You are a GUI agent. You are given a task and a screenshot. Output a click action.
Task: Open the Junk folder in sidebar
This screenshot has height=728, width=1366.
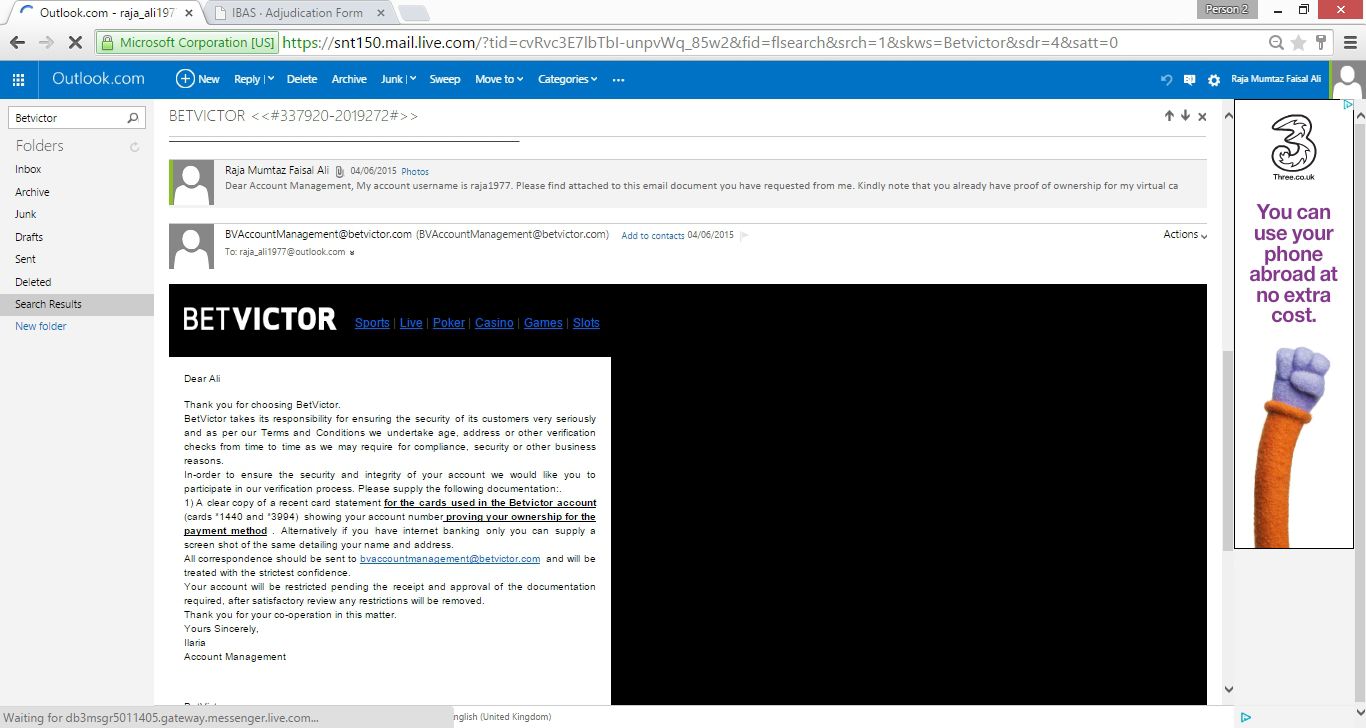(26, 214)
